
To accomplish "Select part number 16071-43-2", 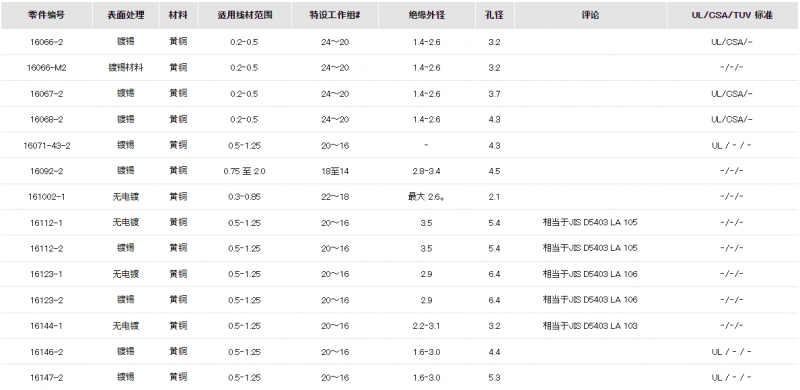I will (x=46, y=145).
